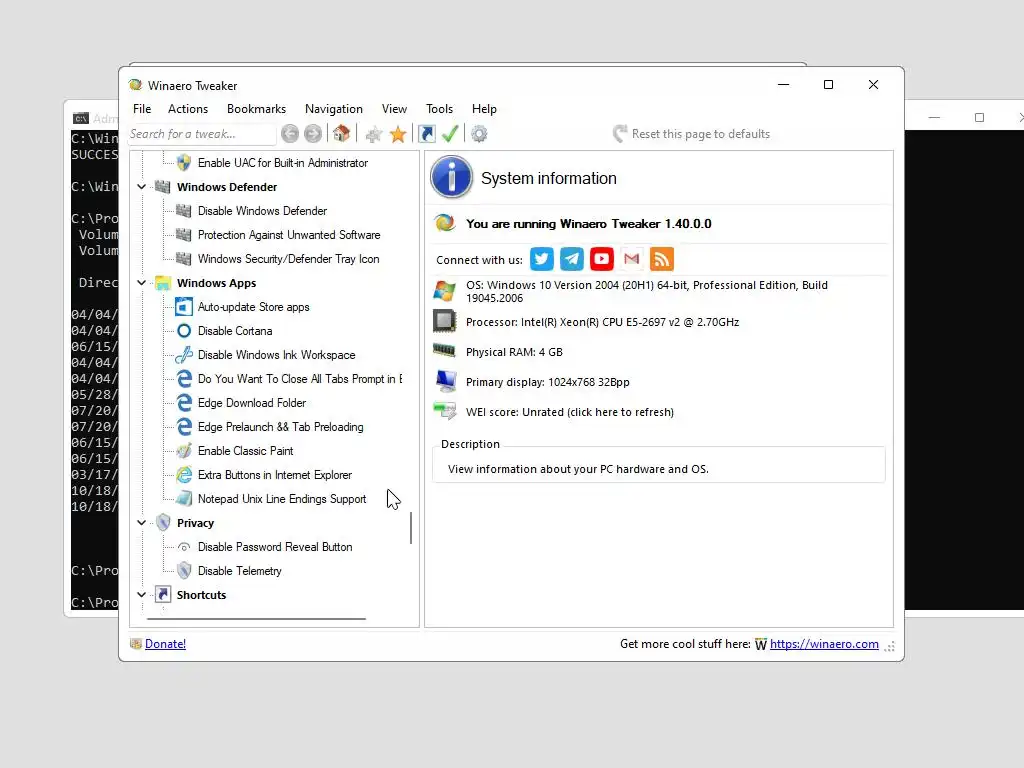1024x768 pixels.
Task: Click the Windows logo icon beside OS line
Action: click(x=445, y=291)
